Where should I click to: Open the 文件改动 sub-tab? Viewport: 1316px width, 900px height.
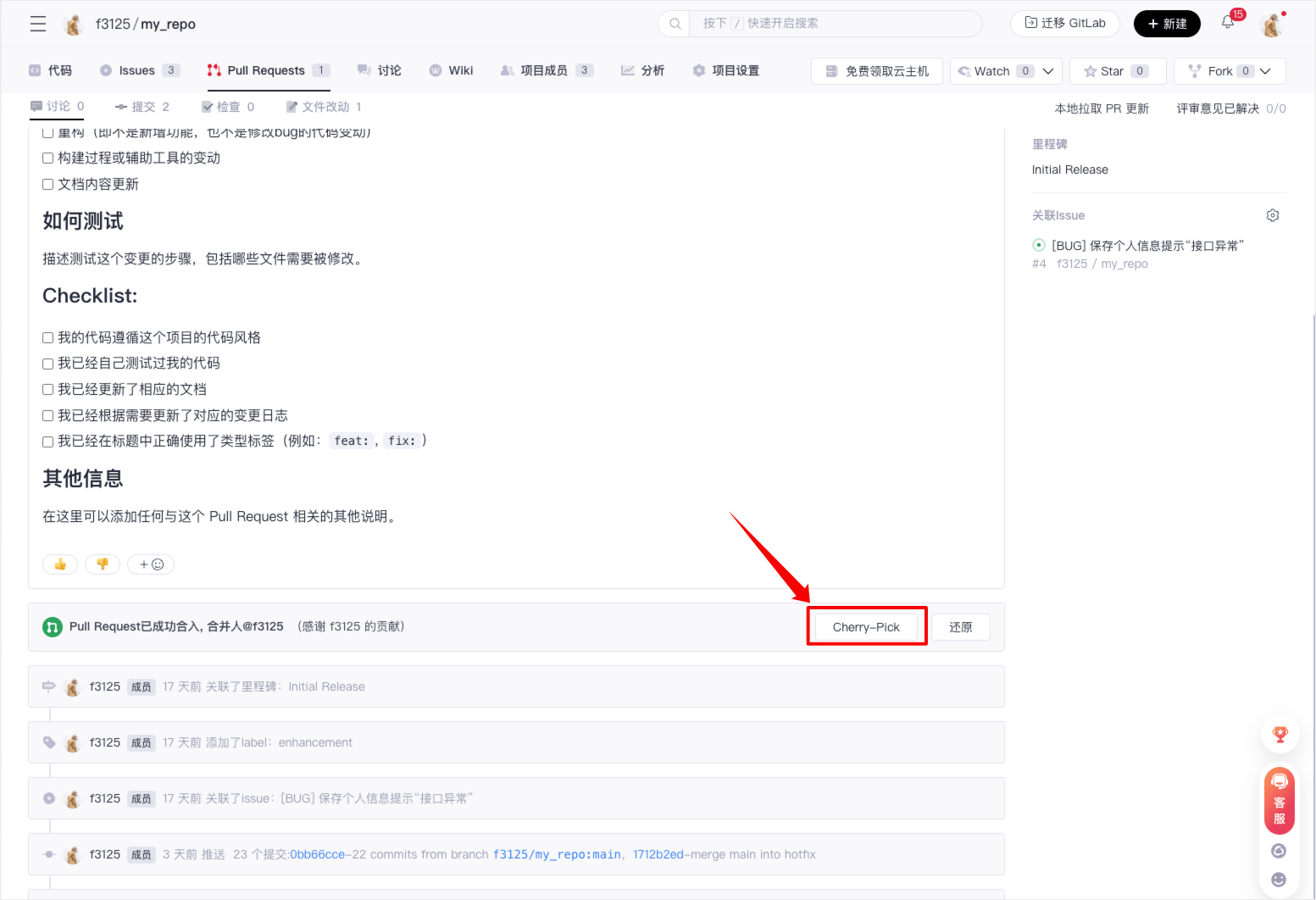click(325, 107)
